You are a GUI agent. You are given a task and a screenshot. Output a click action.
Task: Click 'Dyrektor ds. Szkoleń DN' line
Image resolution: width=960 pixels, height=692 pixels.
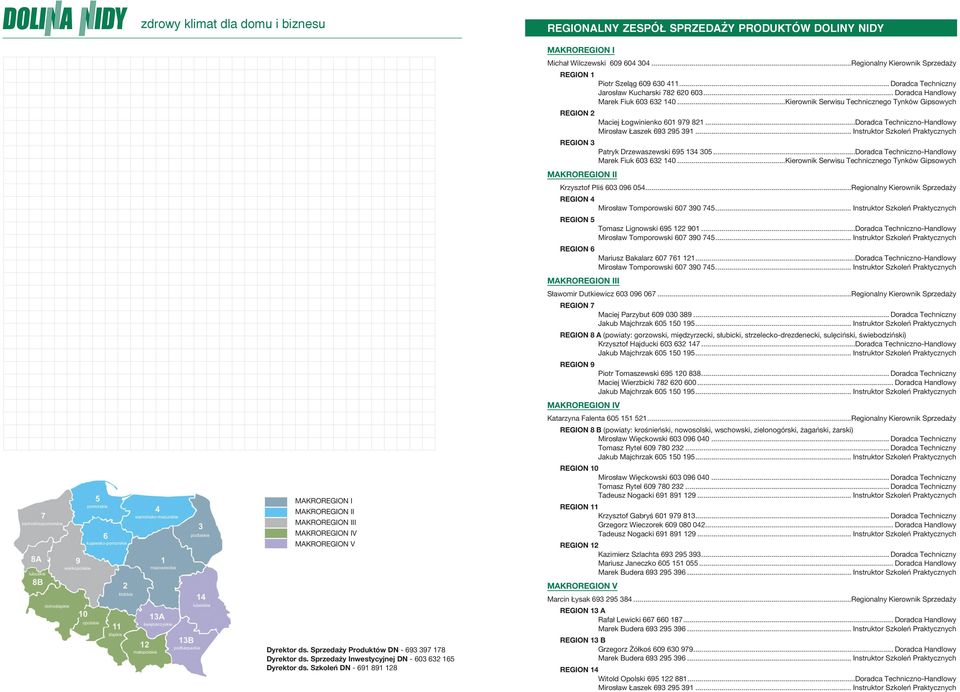[332, 668]
